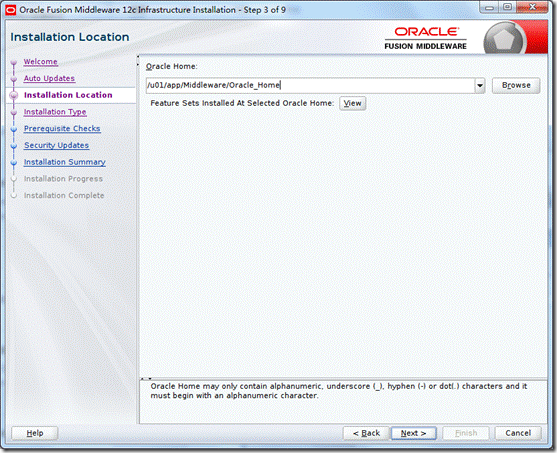Cancel the installation
The width and height of the screenshot is (557, 453).
pos(518,433)
